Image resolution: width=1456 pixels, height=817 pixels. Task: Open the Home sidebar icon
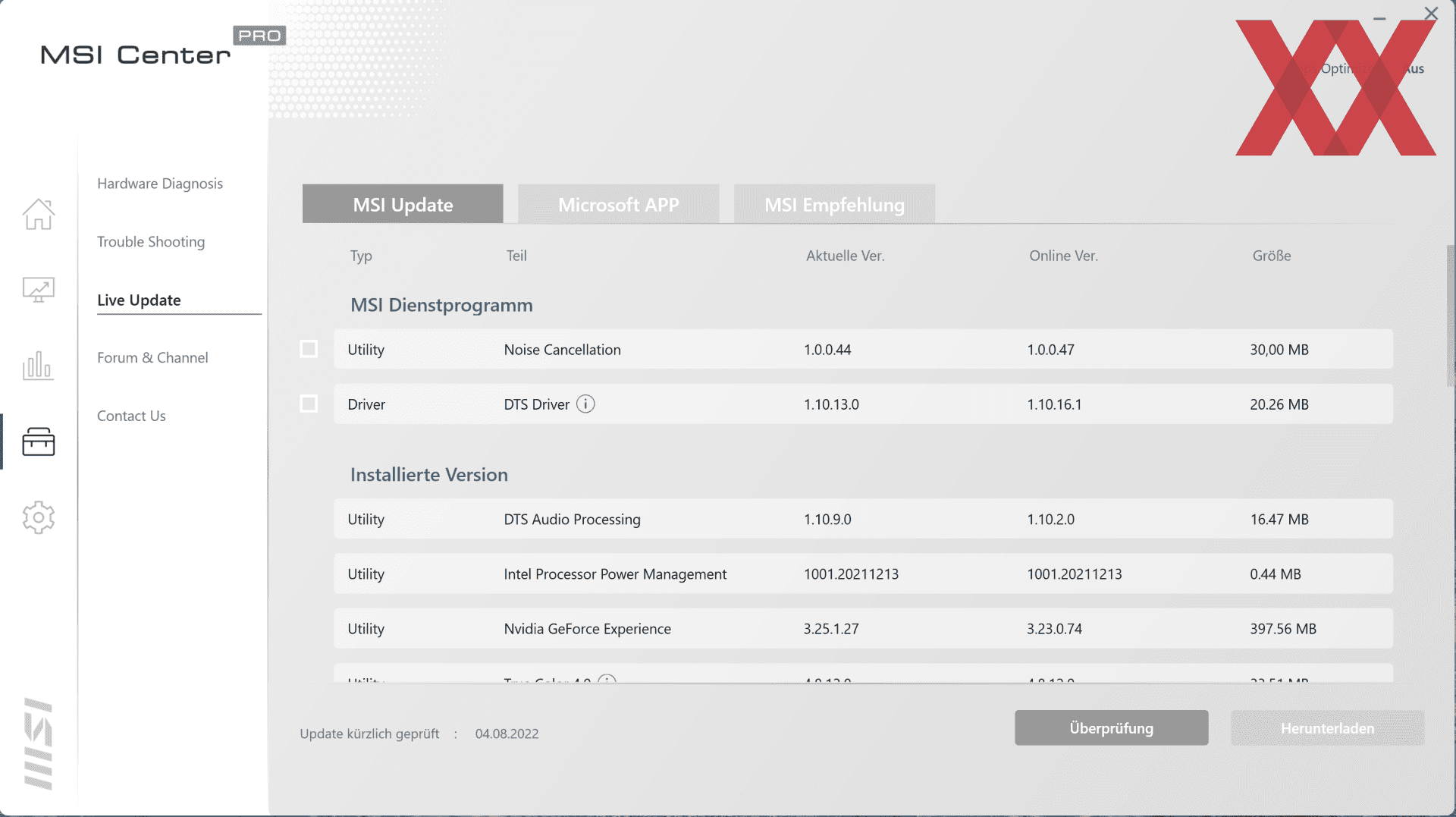coord(38,214)
